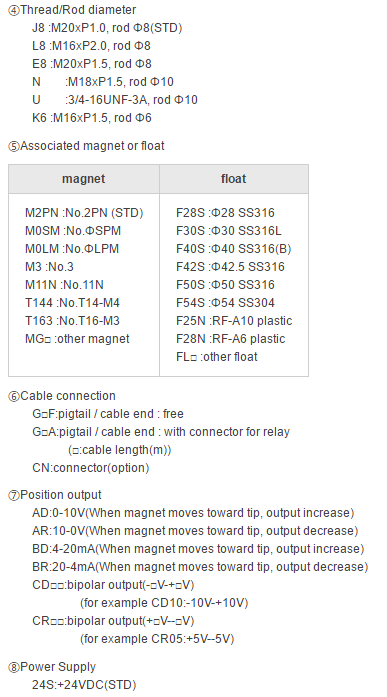387x697 pixels.
Task: Click the F25N RF-A10 plastic float entry
Action: click(x=234, y=321)
